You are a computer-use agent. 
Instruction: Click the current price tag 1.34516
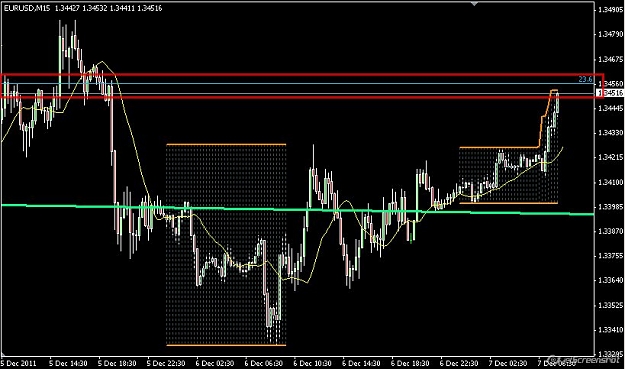(610, 93)
